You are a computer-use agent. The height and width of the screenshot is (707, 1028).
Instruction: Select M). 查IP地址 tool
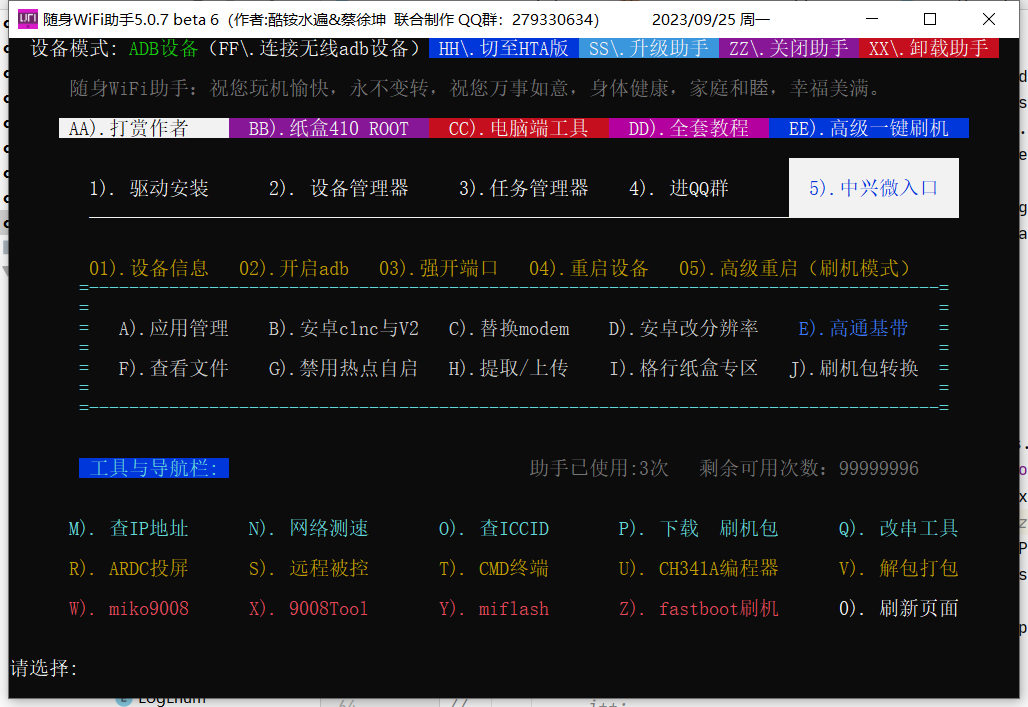coord(128,529)
